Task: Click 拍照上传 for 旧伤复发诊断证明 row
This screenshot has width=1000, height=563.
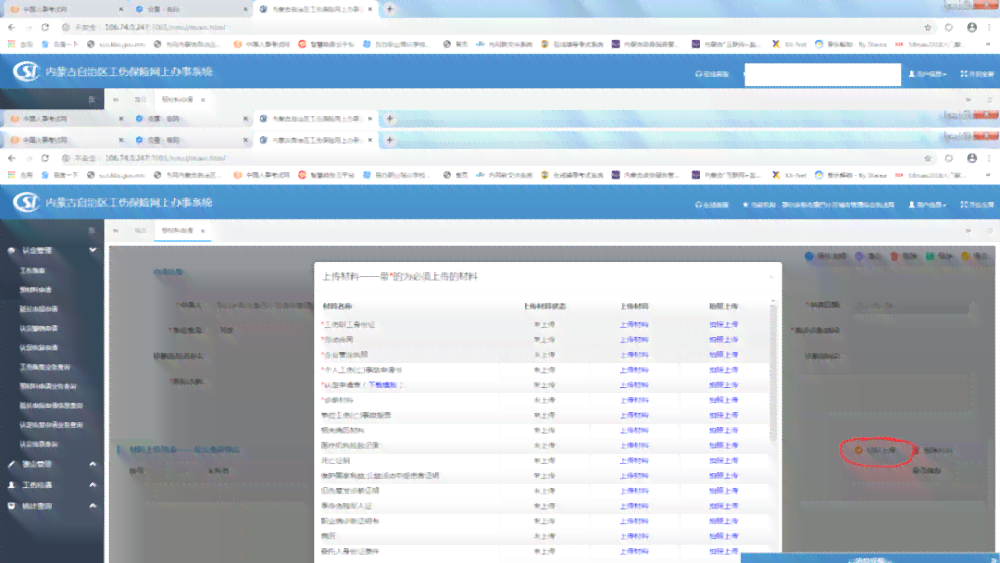Action: click(724, 491)
